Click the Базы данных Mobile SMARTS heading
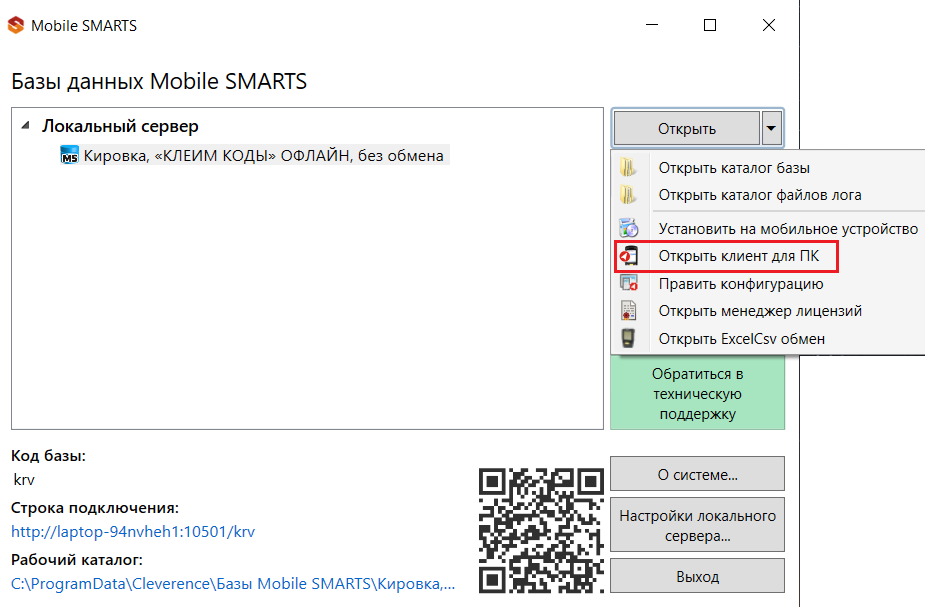This screenshot has height=607, width=925. coord(159,81)
